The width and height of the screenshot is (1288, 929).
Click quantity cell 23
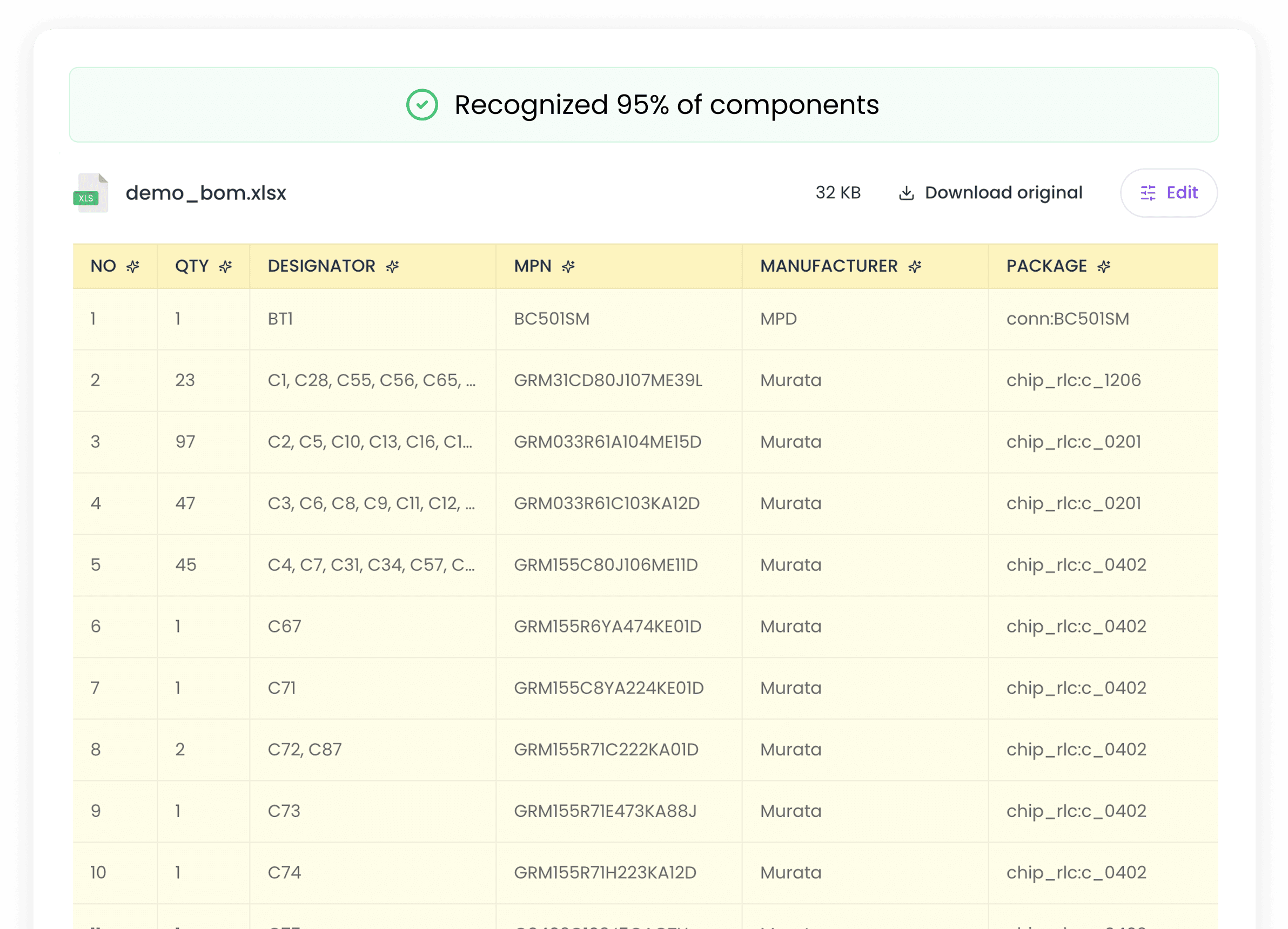[203, 380]
